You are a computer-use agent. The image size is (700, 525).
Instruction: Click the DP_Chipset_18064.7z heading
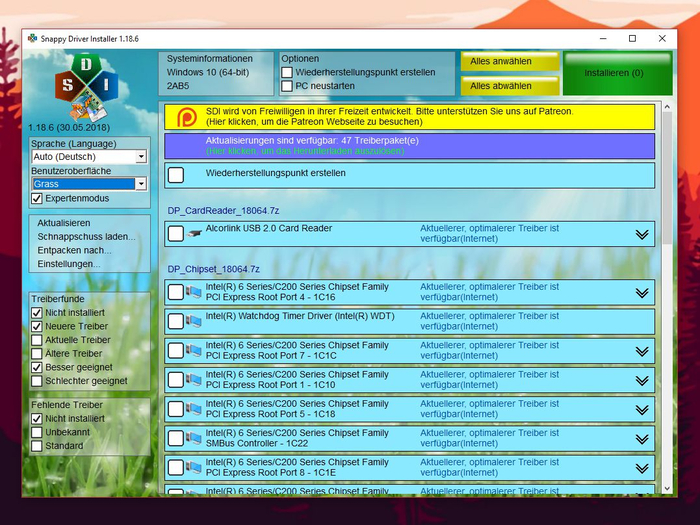213,269
